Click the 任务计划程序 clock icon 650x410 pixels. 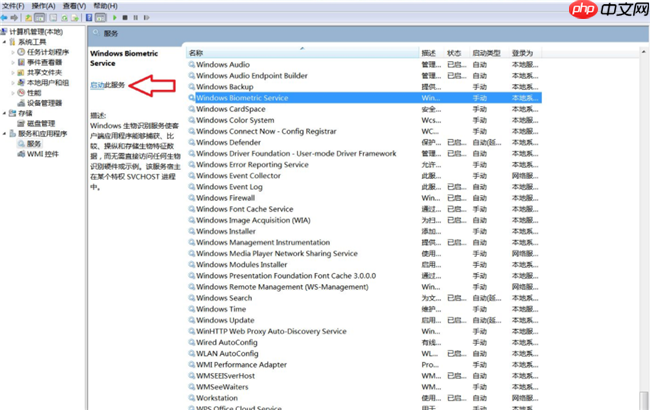21,52
